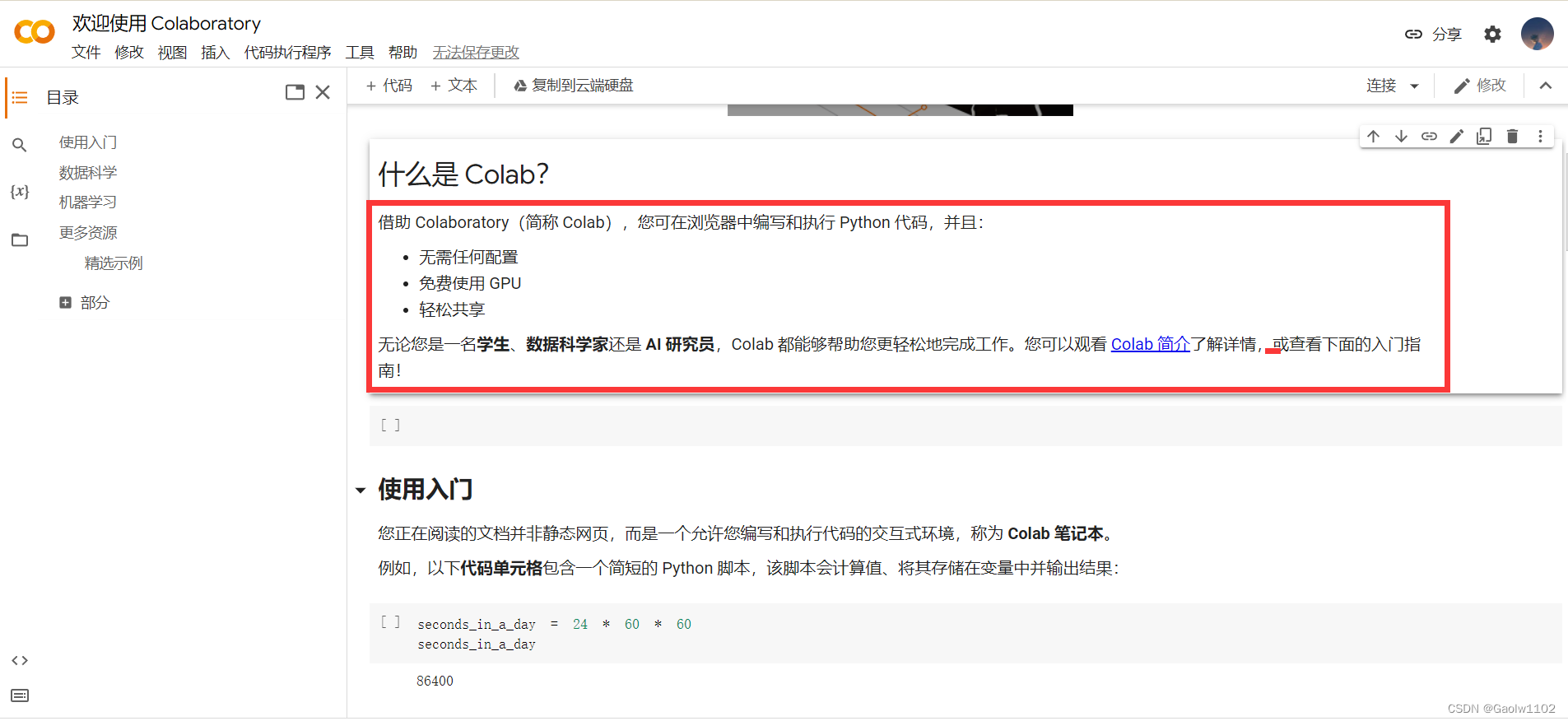Viewport: 1568px width, 721px height.
Task: Click the 目录 panel title
Action: pos(63,98)
